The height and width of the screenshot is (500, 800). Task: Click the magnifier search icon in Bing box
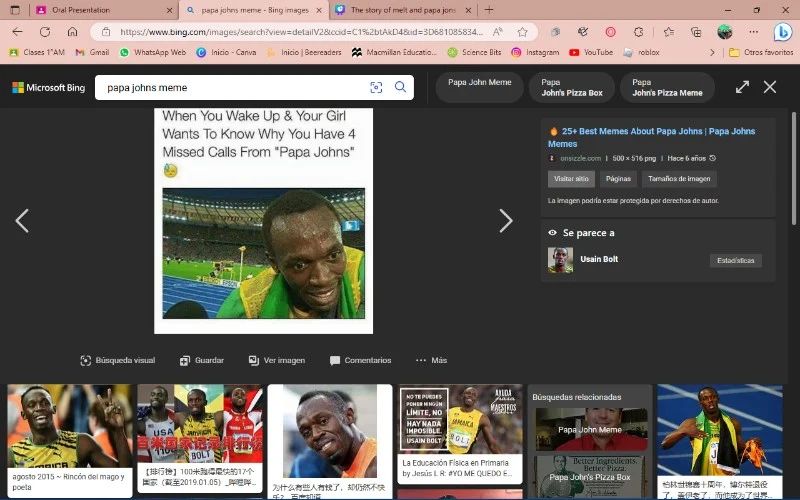401,87
